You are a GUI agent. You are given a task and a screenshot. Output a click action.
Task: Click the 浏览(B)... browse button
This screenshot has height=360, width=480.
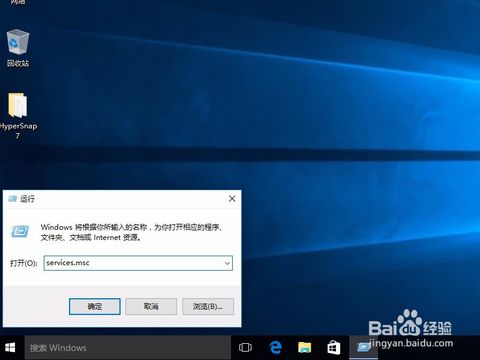[x=208, y=306]
